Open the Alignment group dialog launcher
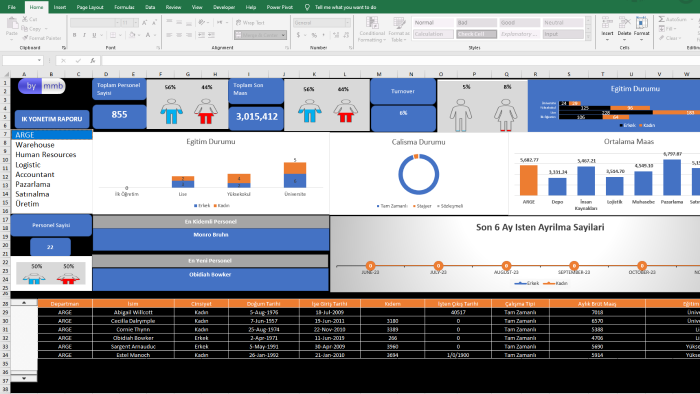This screenshot has height=394, width=700. coord(287,47)
